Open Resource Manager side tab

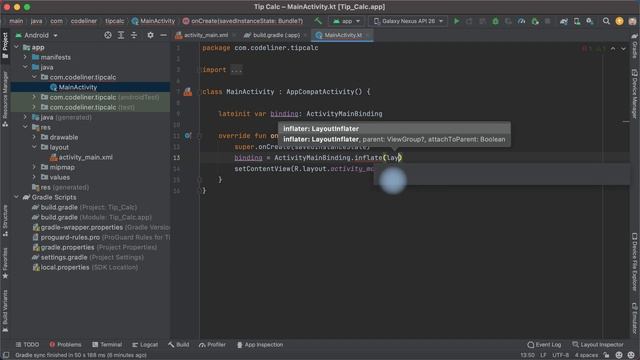coord(5,98)
